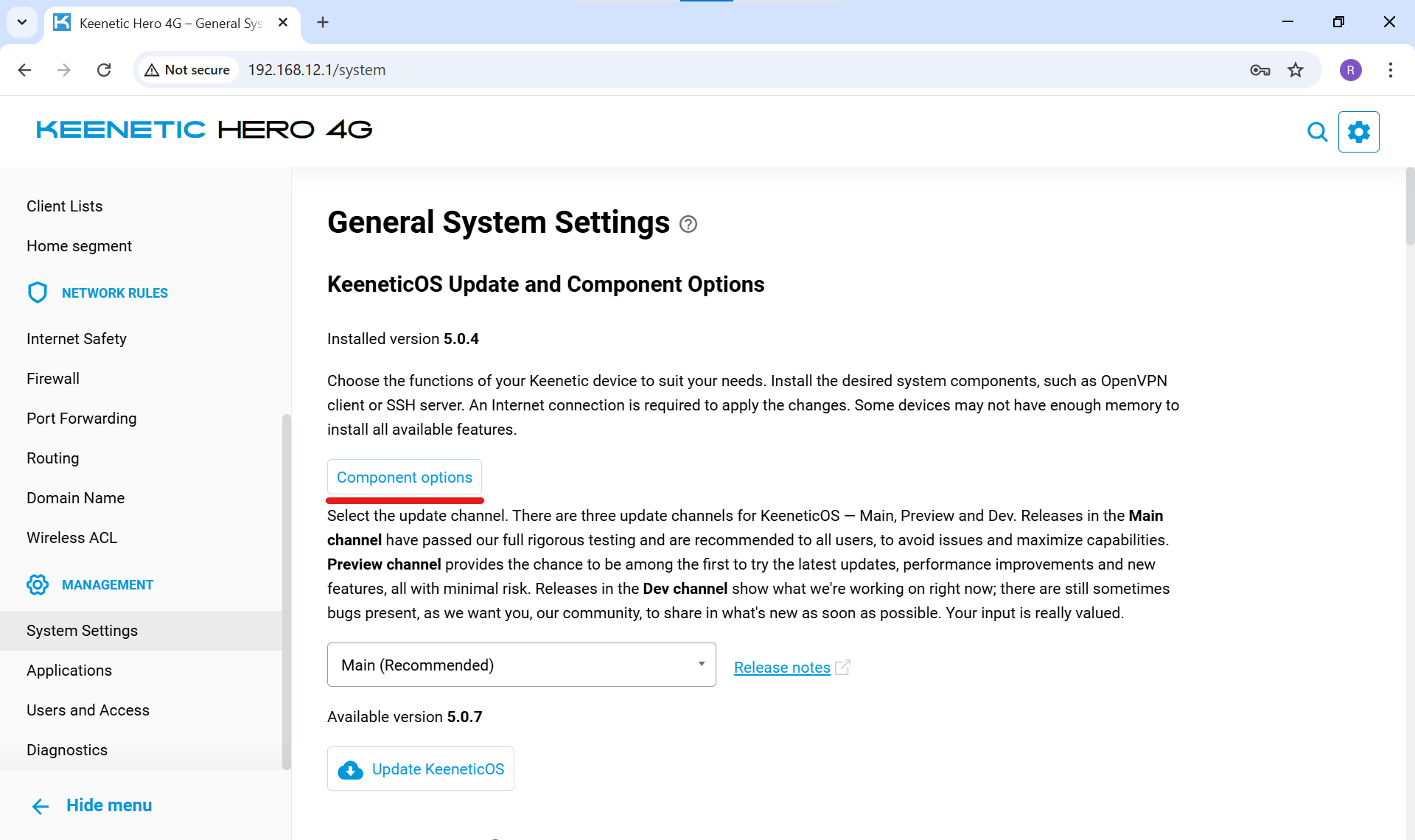Click the page vertical scrollbar
The height and width of the screenshot is (840, 1415).
click(x=1409, y=206)
